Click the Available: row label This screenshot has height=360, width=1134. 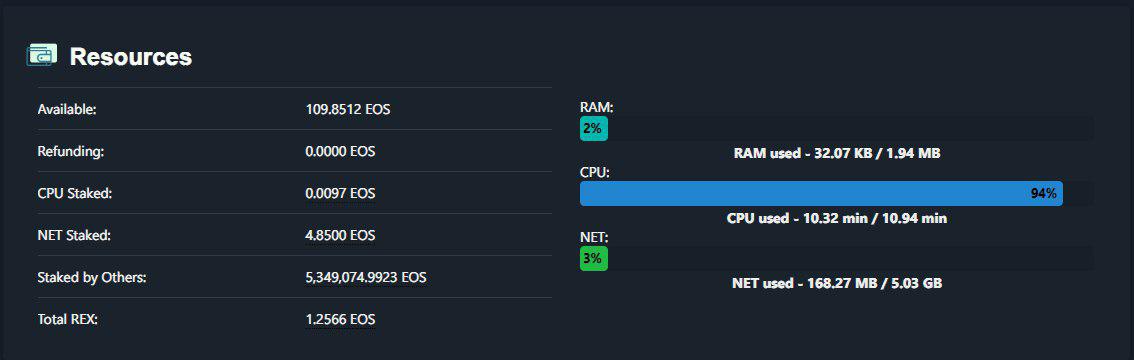67,110
